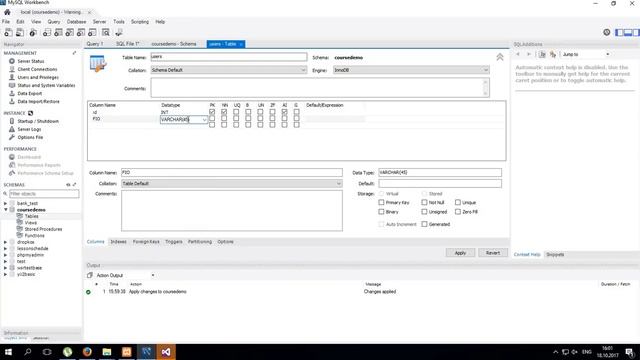Toggle PK checkbox for FIO column row

click(x=212, y=119)
